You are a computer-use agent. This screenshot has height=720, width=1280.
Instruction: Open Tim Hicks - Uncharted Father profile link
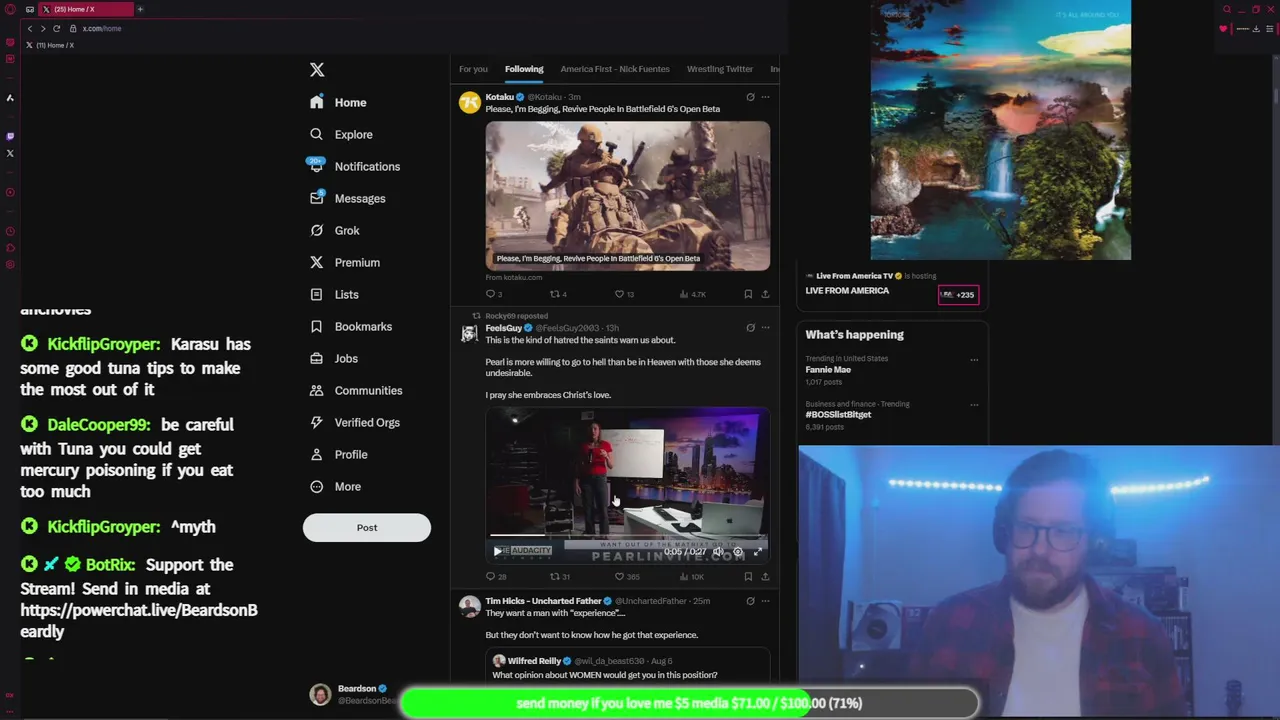pos(544,601)
